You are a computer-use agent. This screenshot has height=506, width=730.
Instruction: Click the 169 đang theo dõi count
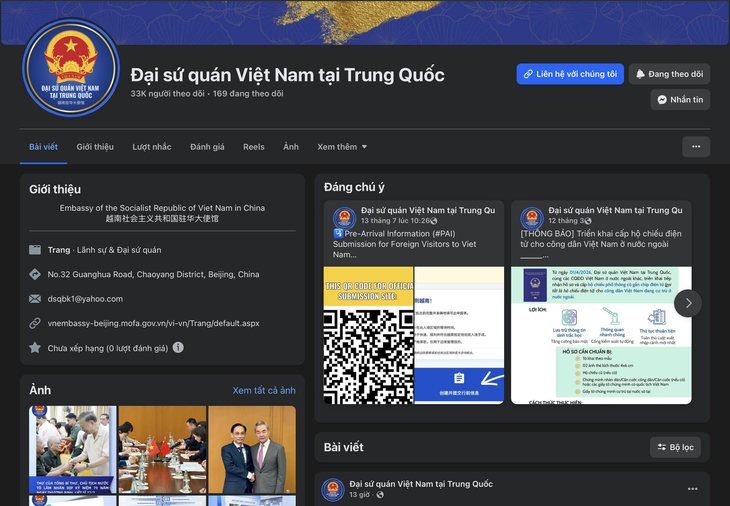pos(248,94)
